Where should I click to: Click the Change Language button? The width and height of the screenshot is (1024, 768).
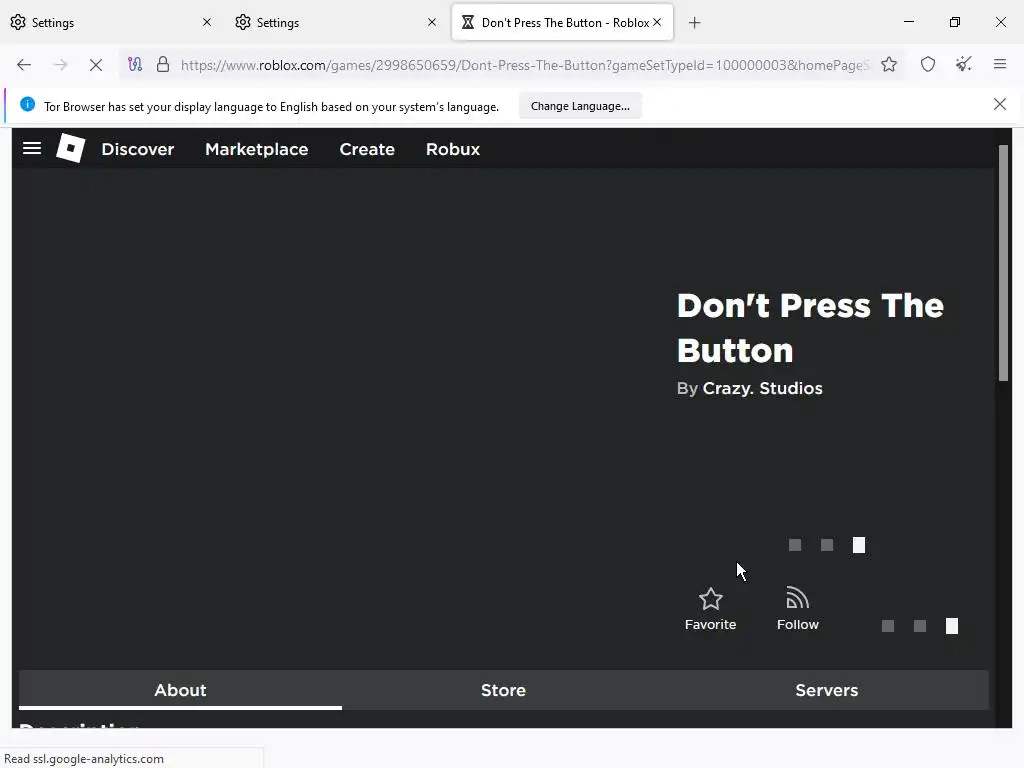coord(580,106)
